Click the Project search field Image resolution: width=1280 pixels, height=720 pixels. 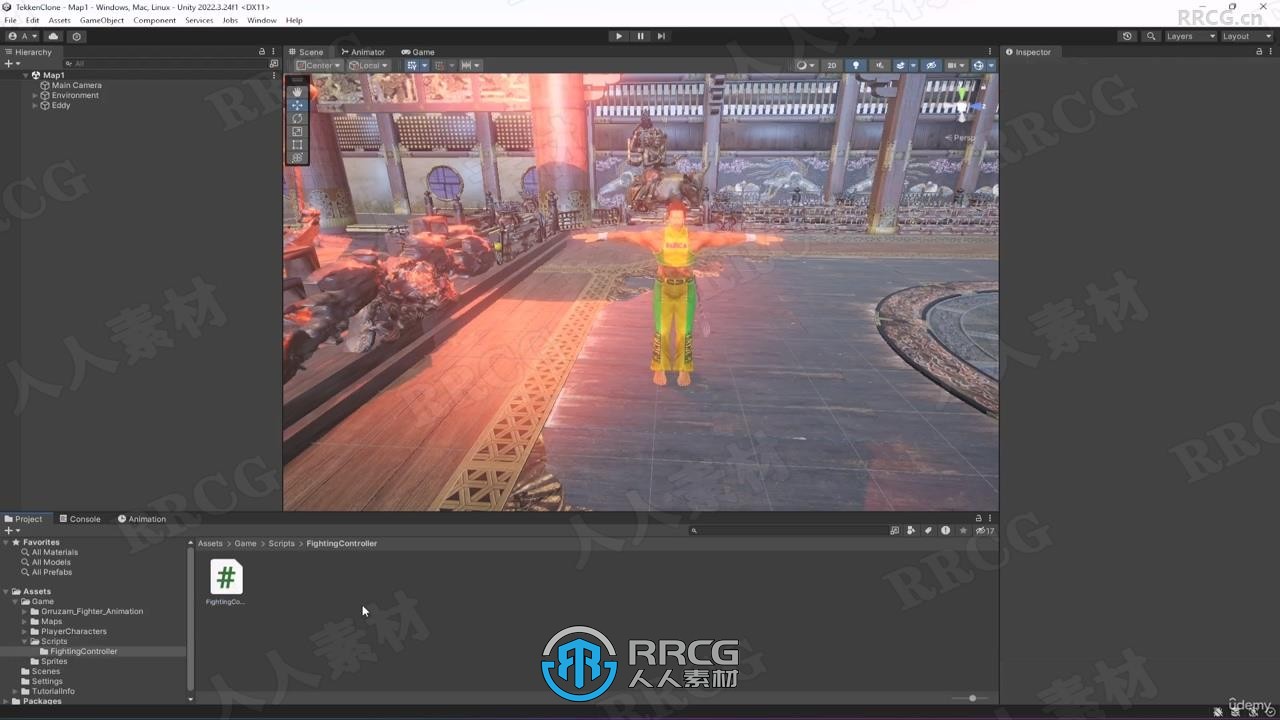[x=787, y=531]
